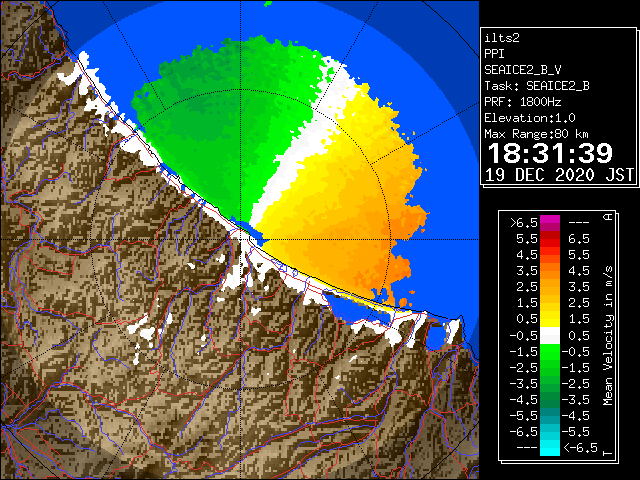Click the yellow swatch in the velocity legend
This screenshot has height=480, width=640.
(x=550, y=319)
